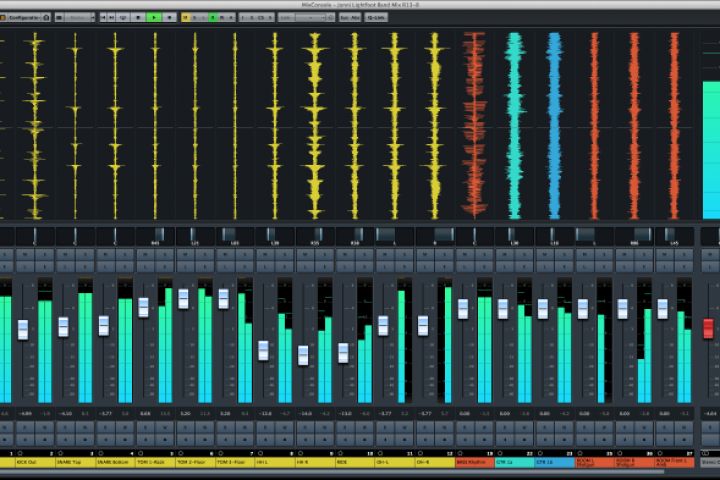Solo the SNARE Bottom channel
This screenshot has width=720, height=480.
(x=125, y=254)
